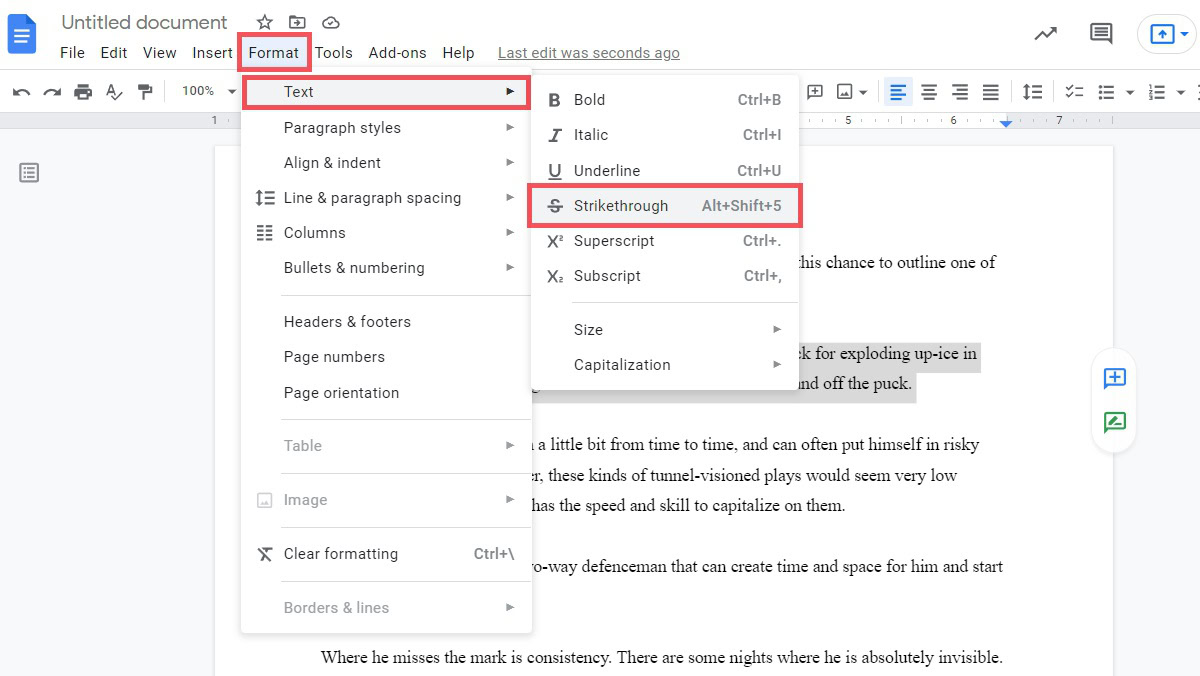Open the Capitalization submenu
1200x676 pixels.
coord(622,364)
